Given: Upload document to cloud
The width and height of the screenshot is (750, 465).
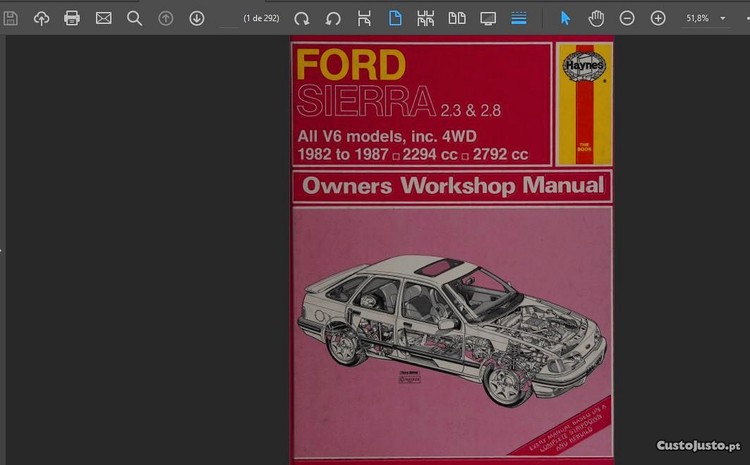Looking at the screenshot, I should tap(41, 18).
